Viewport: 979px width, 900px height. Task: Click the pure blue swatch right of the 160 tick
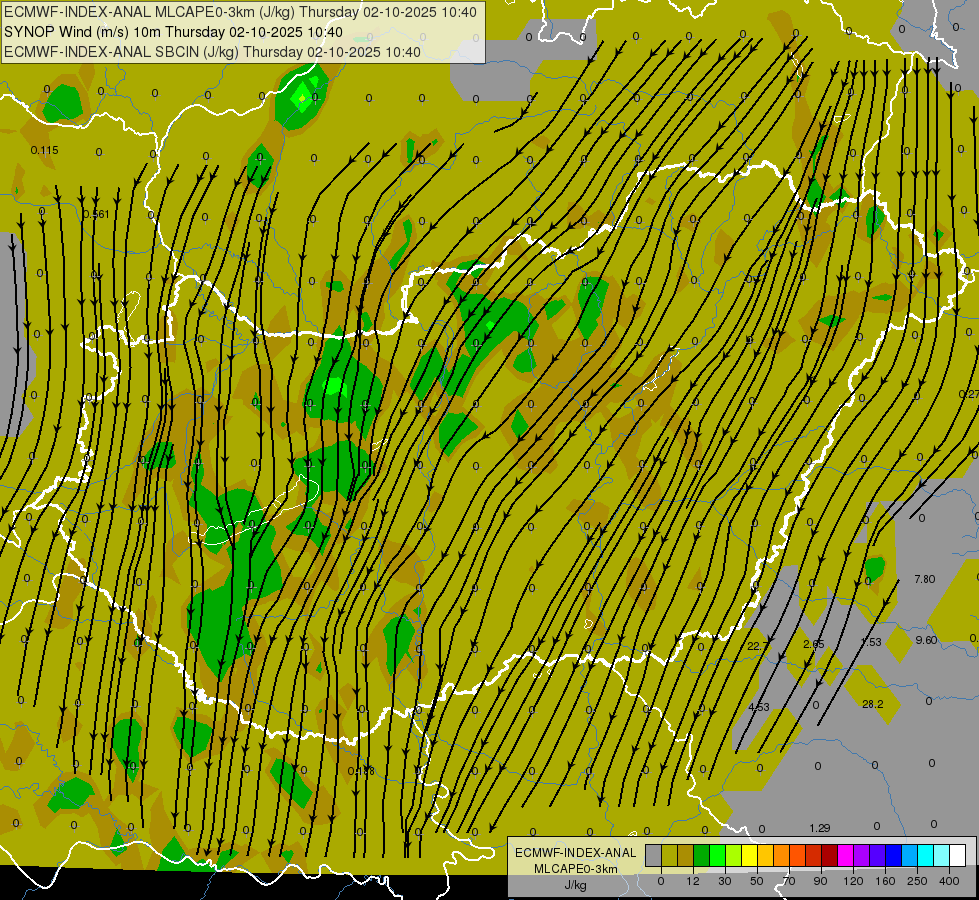[x=893, y=855]
